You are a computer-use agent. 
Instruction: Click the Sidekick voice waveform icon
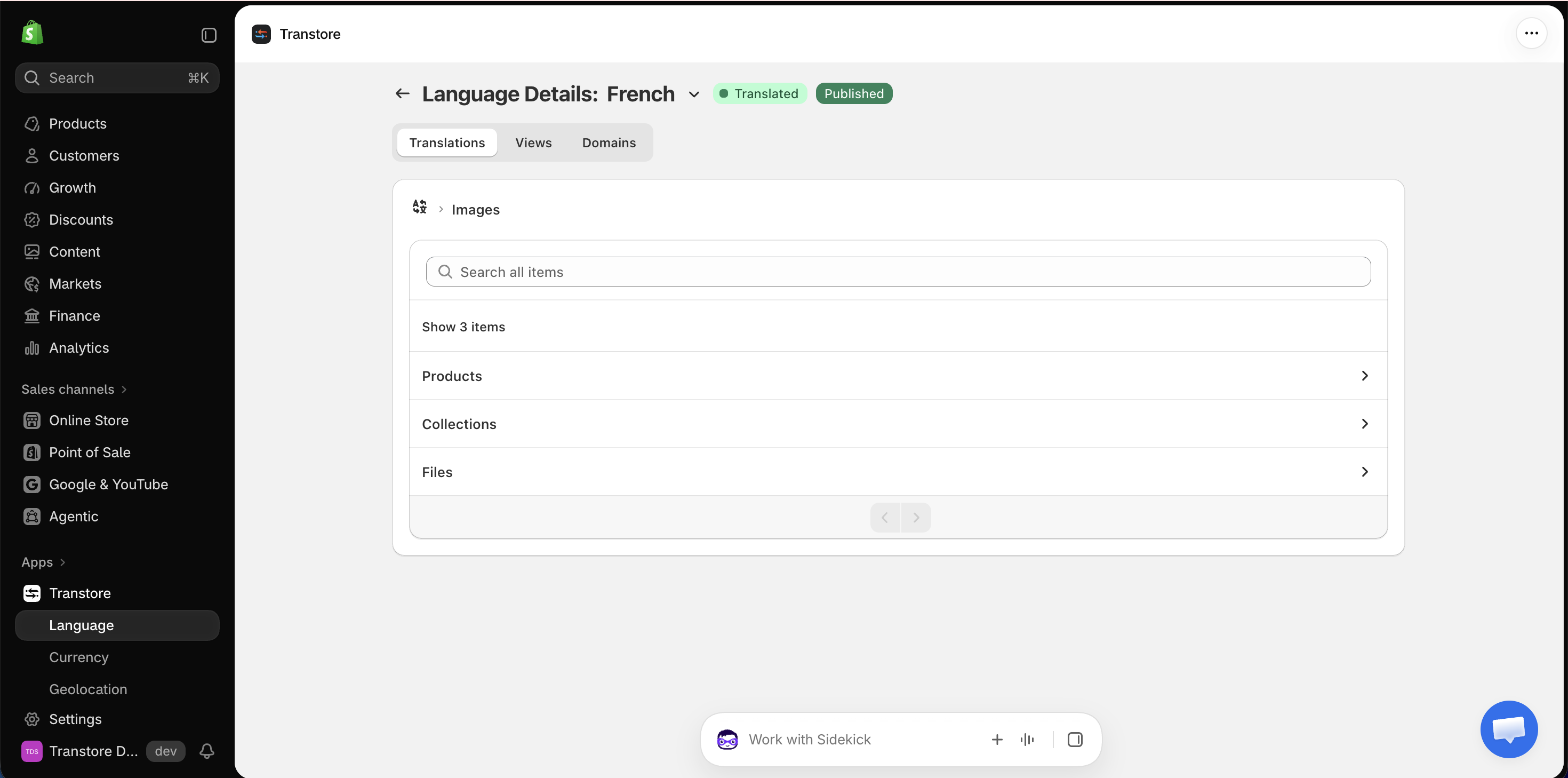tap(1027, 740)
